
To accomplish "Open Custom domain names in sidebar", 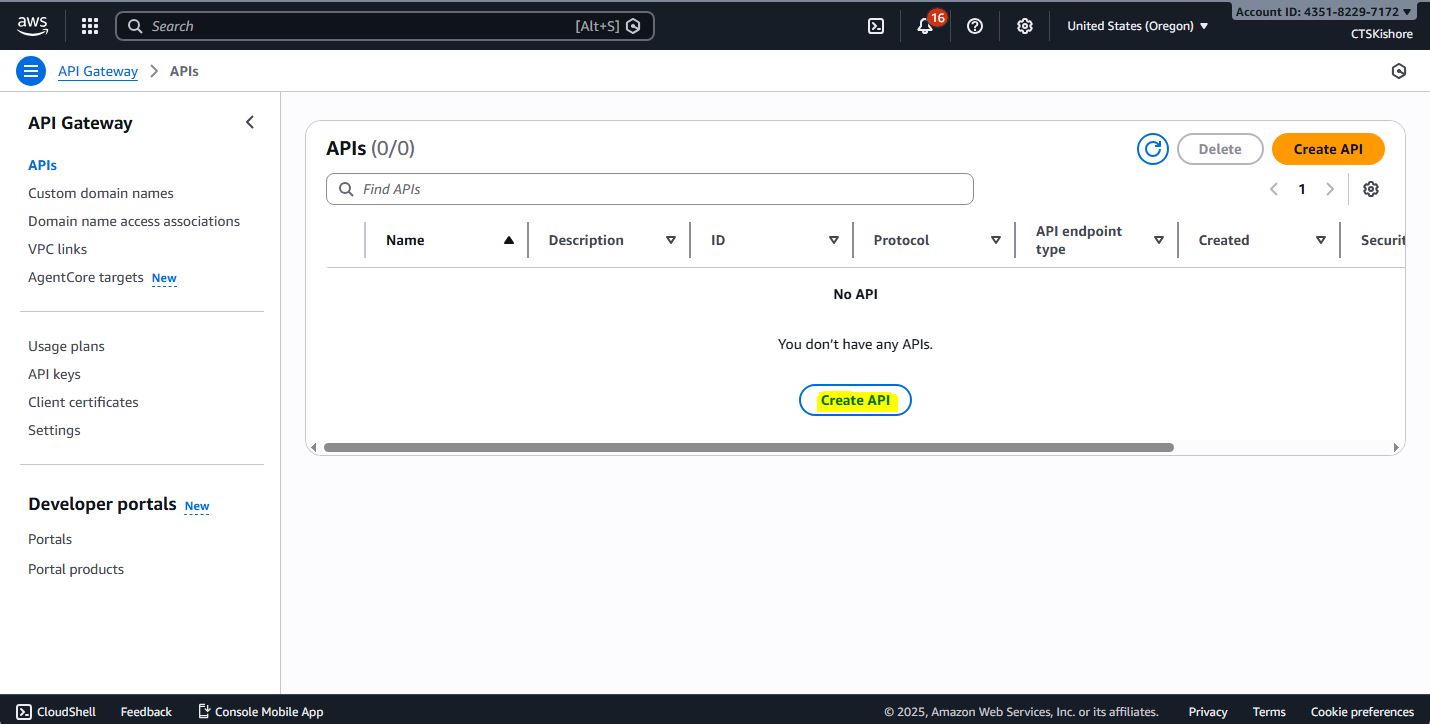I will (101, 193).
